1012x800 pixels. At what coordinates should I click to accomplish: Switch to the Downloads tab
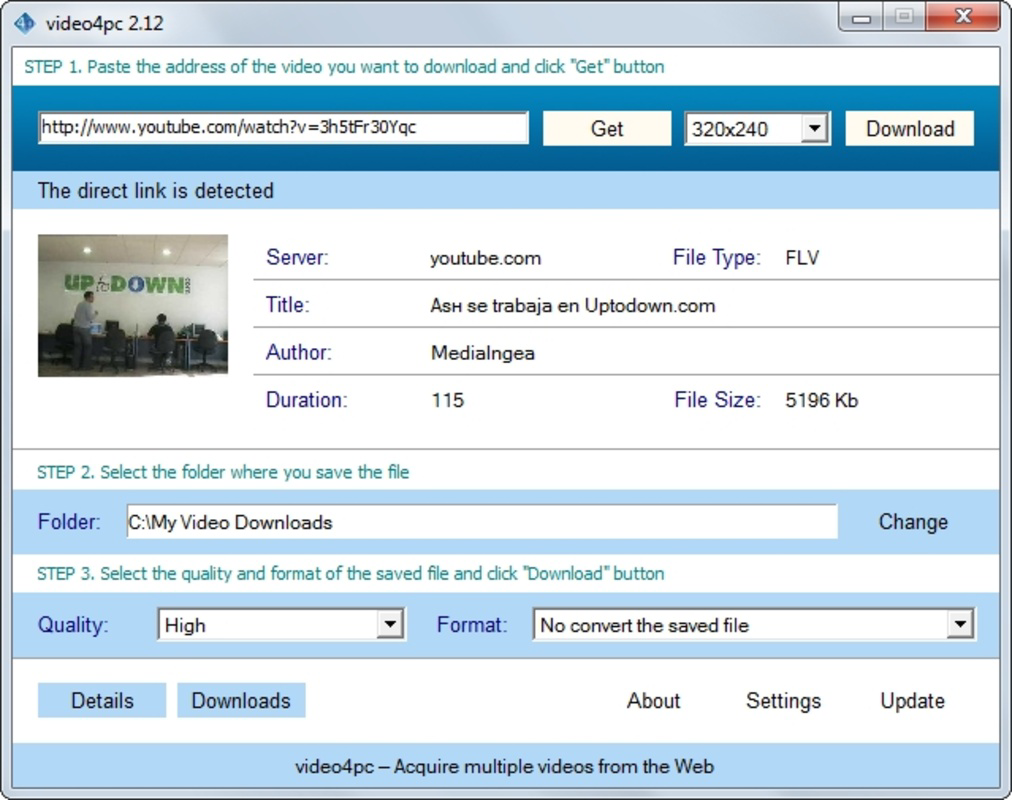(241, 701)
